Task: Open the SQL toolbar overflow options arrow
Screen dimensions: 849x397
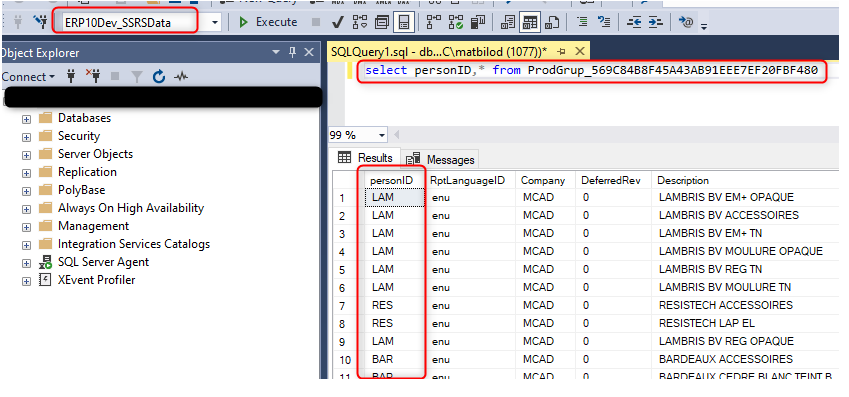Action: pyautogui.click(x=703, y=26)
